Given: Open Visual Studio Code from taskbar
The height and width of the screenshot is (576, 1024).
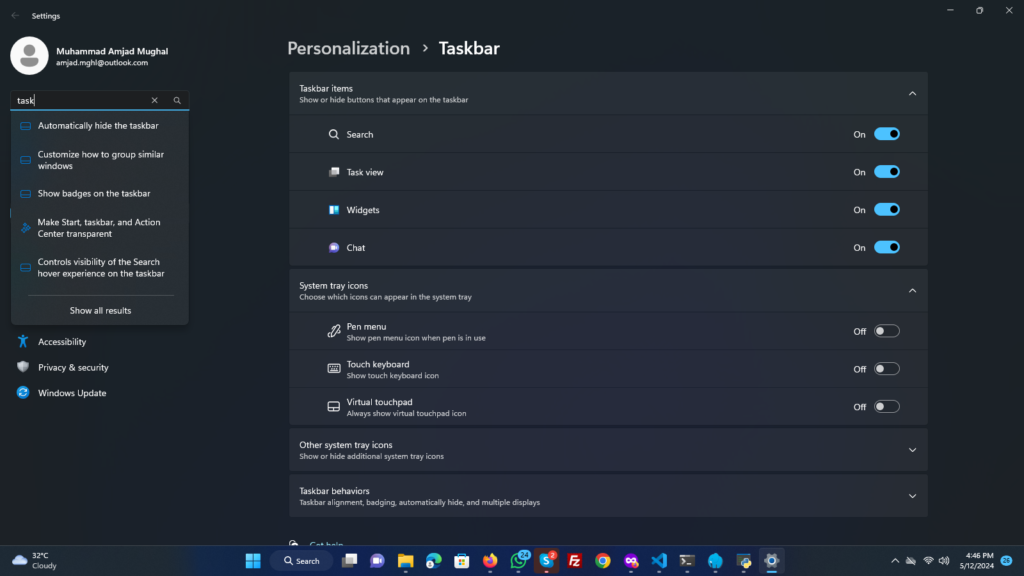Looking at the screenshot, I should [658, 561].
